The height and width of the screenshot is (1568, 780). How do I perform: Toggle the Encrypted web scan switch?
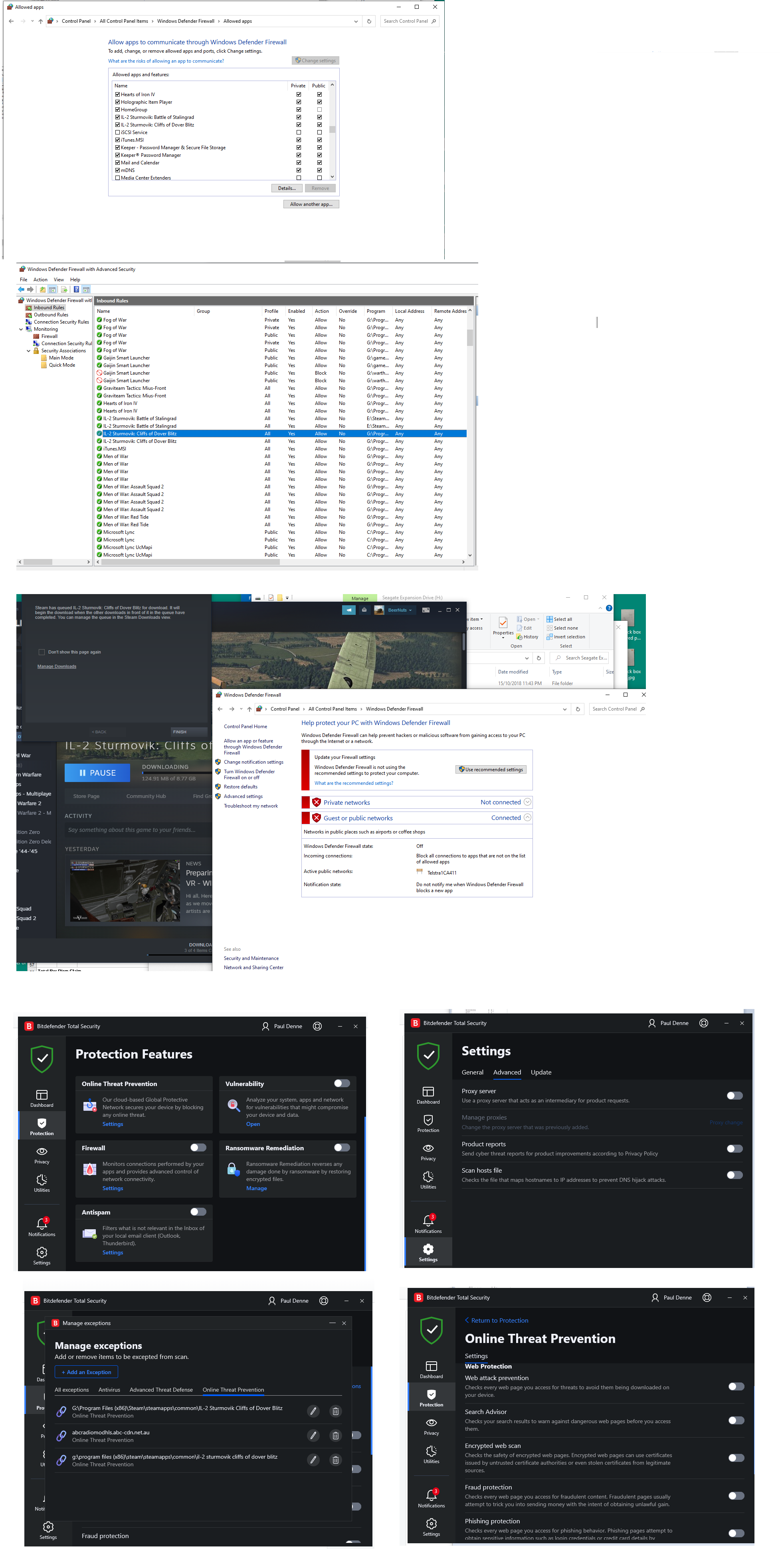point(736,1458)
